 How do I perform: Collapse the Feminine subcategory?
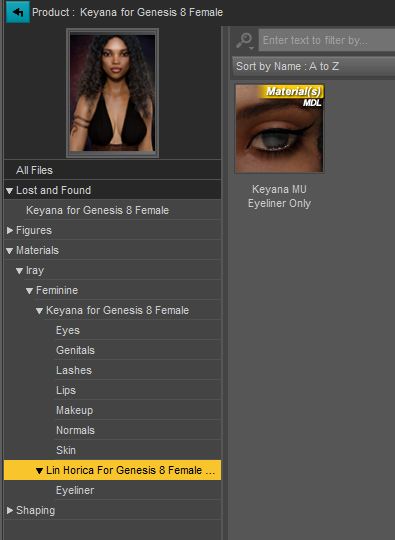tap(30, 291)
